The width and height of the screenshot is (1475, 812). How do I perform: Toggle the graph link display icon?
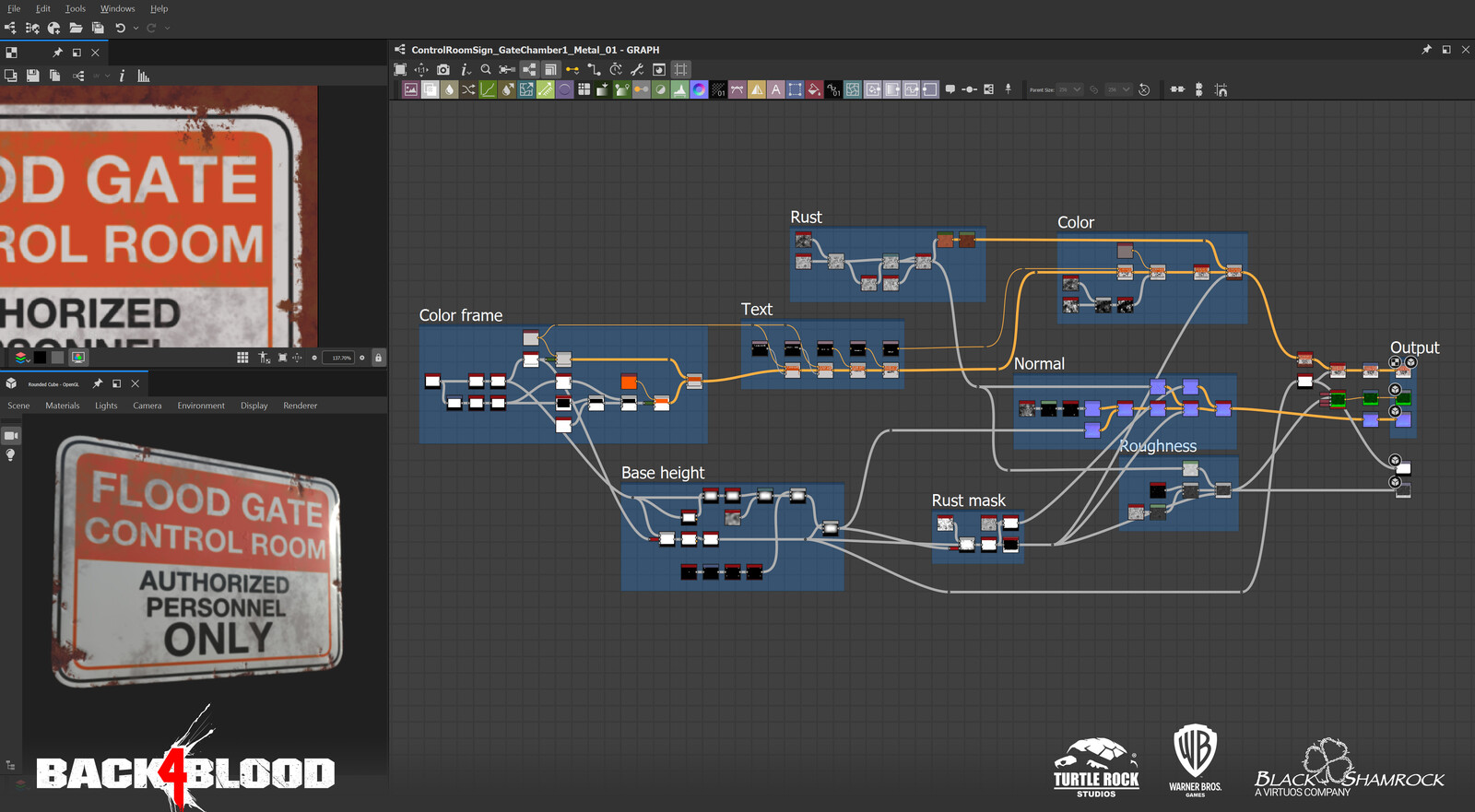point(529,69)
